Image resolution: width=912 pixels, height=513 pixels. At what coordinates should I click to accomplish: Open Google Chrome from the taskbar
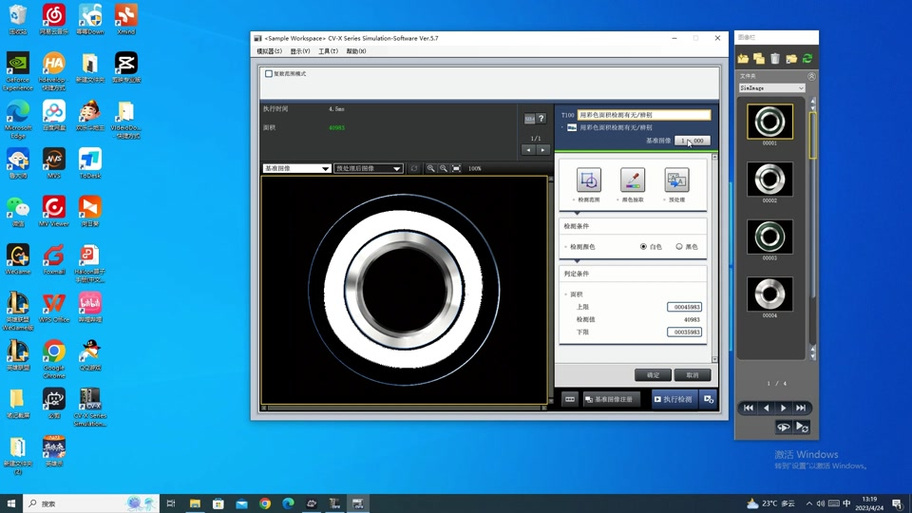point(265,504)
